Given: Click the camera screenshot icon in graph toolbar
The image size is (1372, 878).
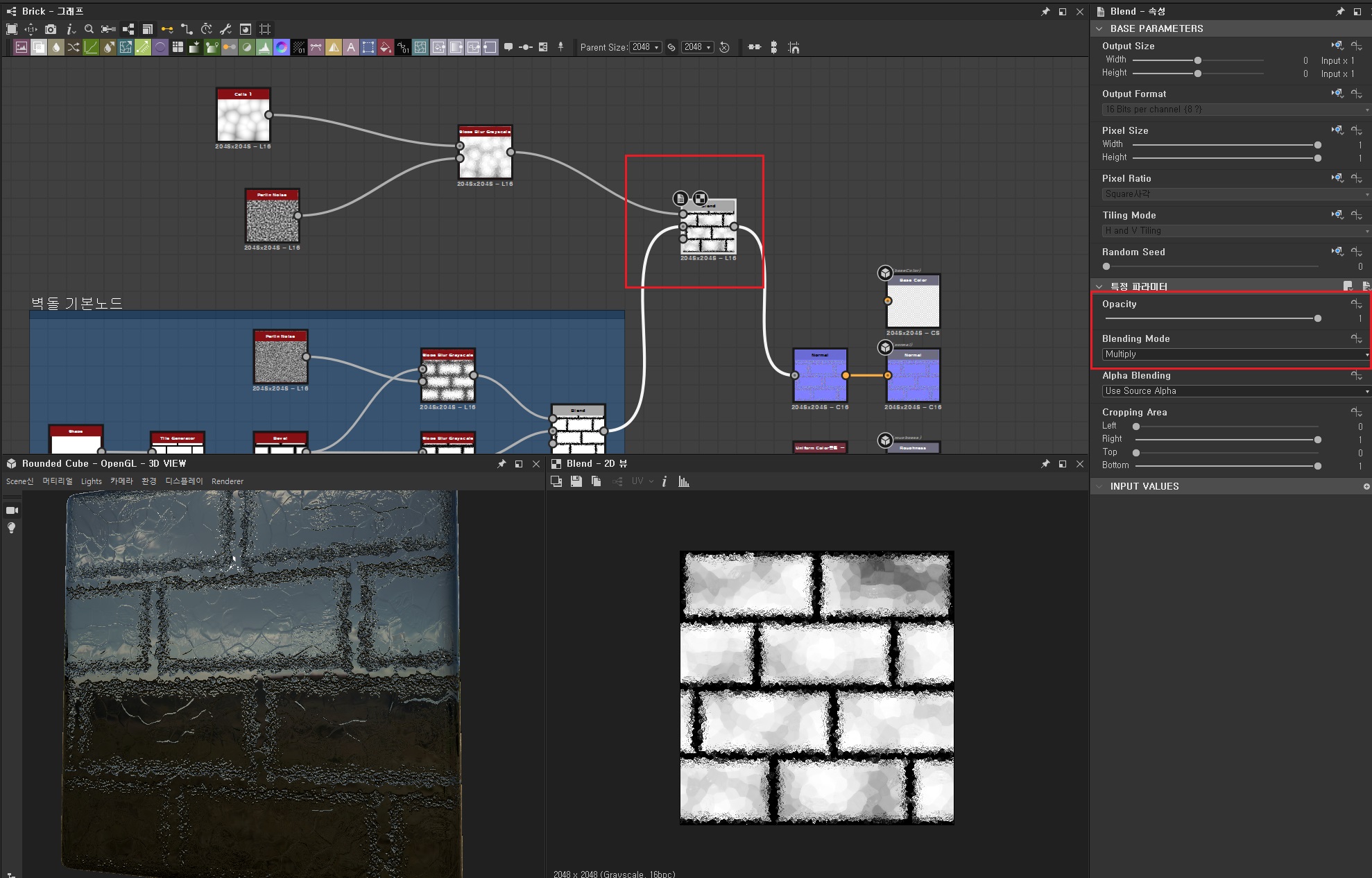Looking at the screenshot, I should pyautogui.click(x=51, y=29).
